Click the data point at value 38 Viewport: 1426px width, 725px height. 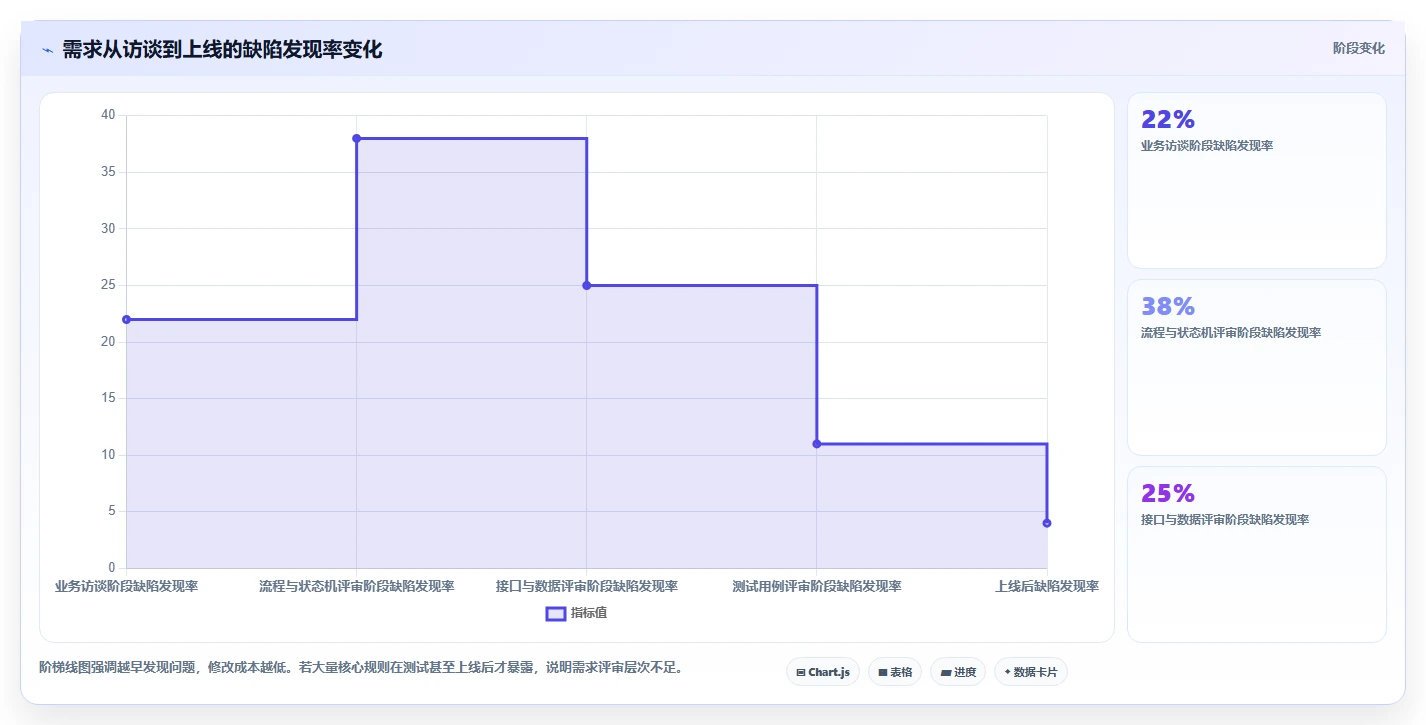pyautogui.click(x=357, y=138)
